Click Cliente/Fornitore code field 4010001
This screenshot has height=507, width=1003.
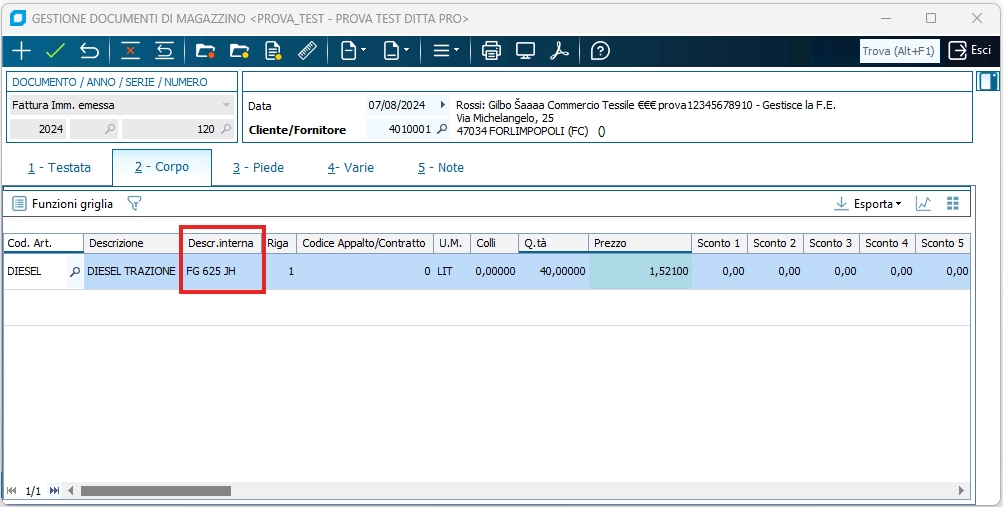[x=401, y=129]
